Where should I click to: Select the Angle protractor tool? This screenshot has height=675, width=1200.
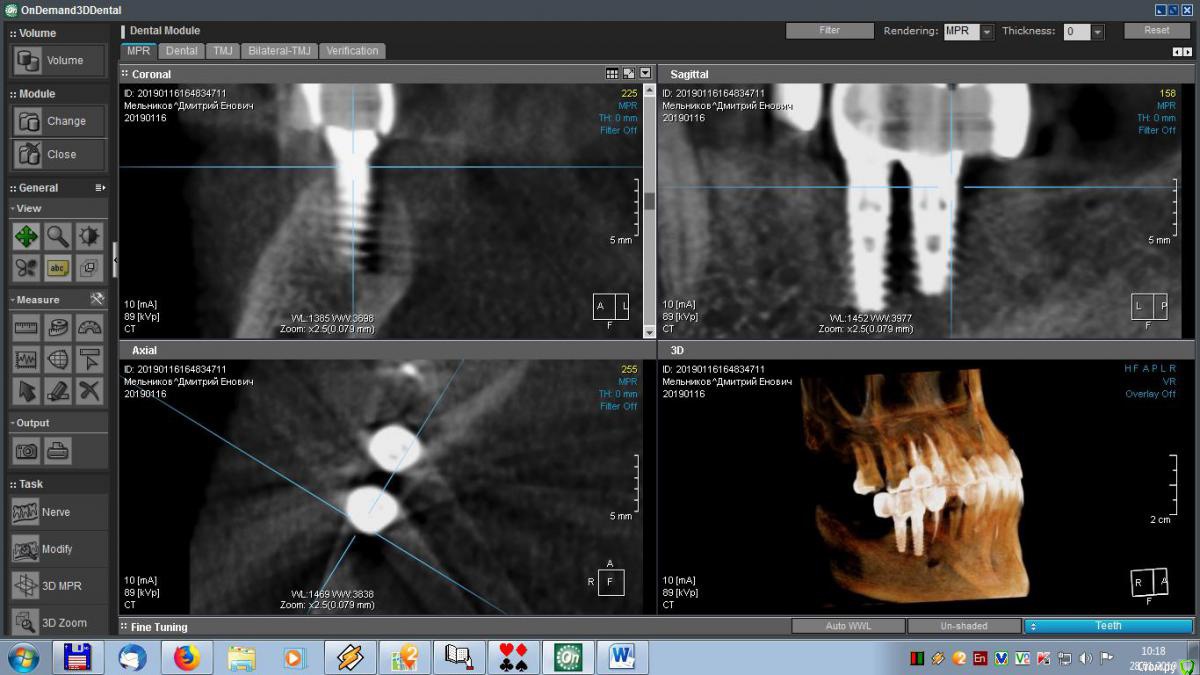89,328
